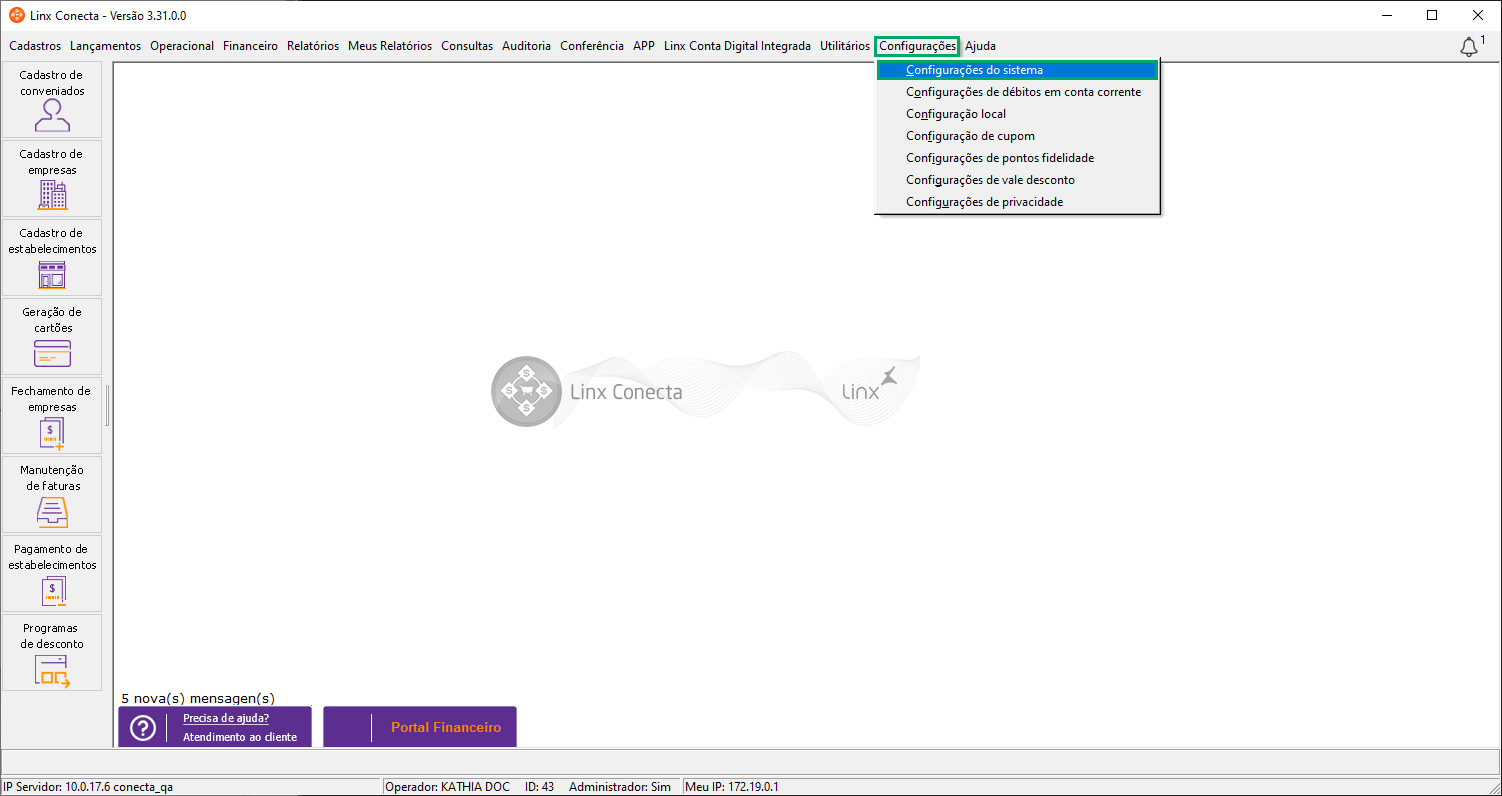Choose Configurações de débitos em conta corrente

[x=1017, y=92]
